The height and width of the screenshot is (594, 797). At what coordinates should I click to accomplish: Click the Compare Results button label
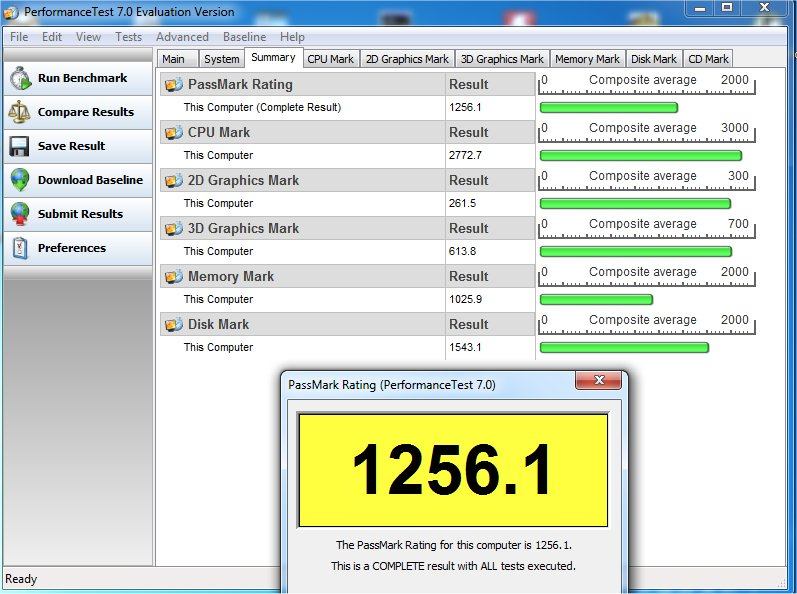click(x=86, y=112)
